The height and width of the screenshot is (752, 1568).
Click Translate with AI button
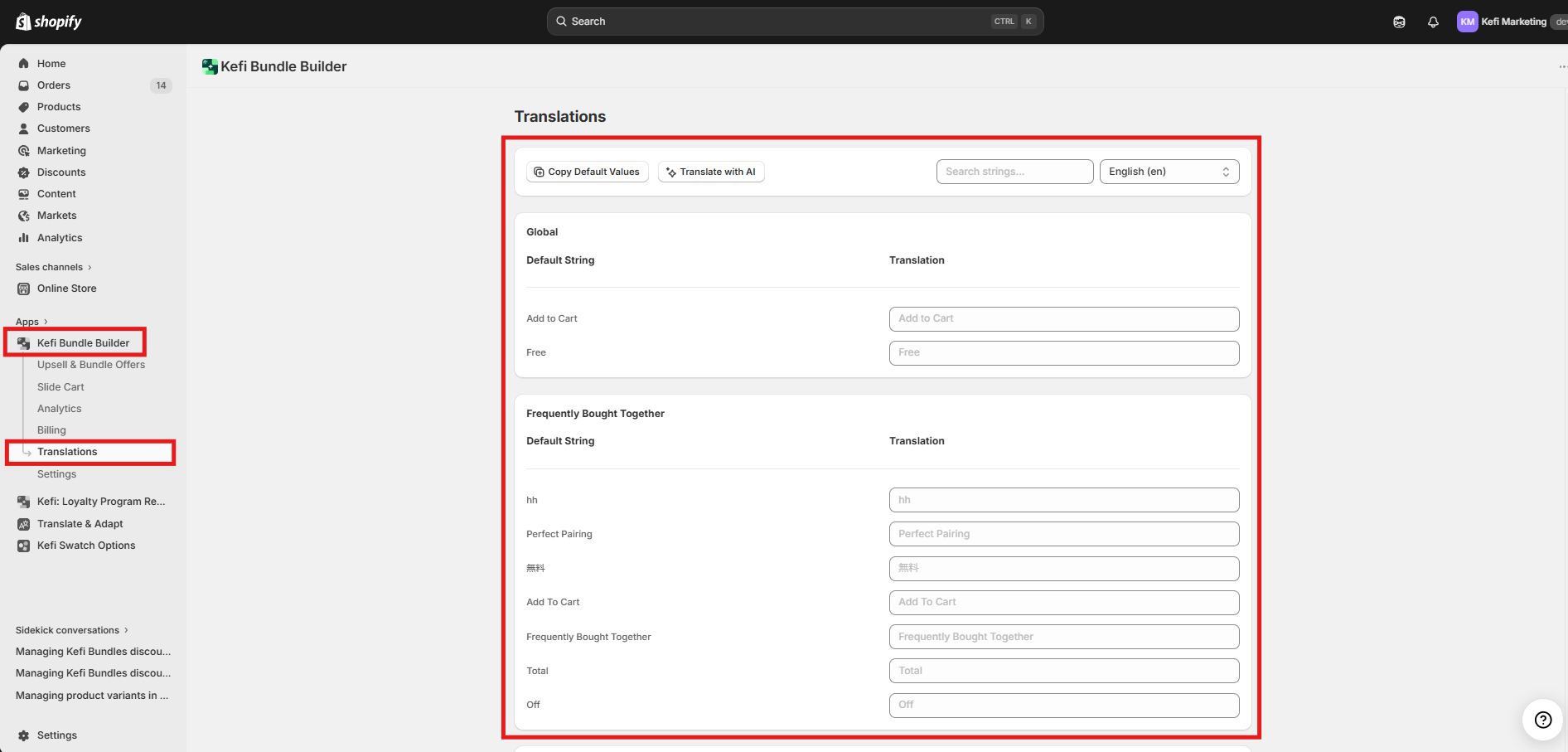click(x=711, y=172)
